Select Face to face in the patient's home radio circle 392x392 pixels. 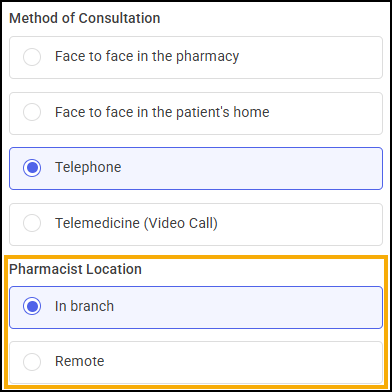coord(32,112)
